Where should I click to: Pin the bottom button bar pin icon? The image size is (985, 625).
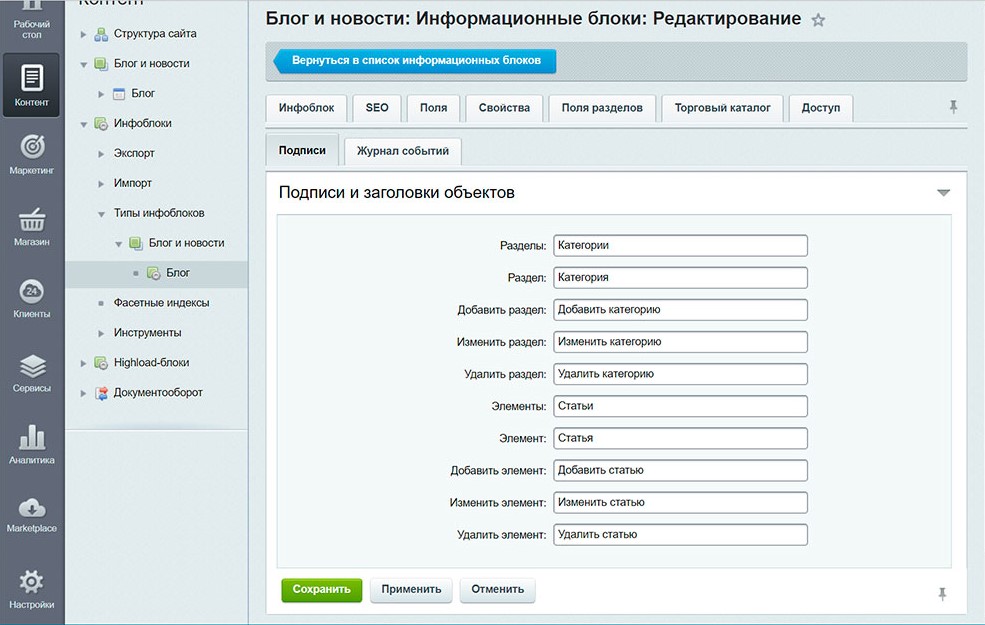coord(942,594)
